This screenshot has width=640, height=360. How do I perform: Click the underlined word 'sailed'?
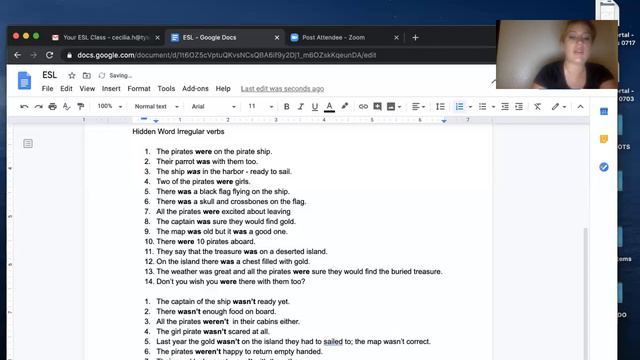click(333, 342)
